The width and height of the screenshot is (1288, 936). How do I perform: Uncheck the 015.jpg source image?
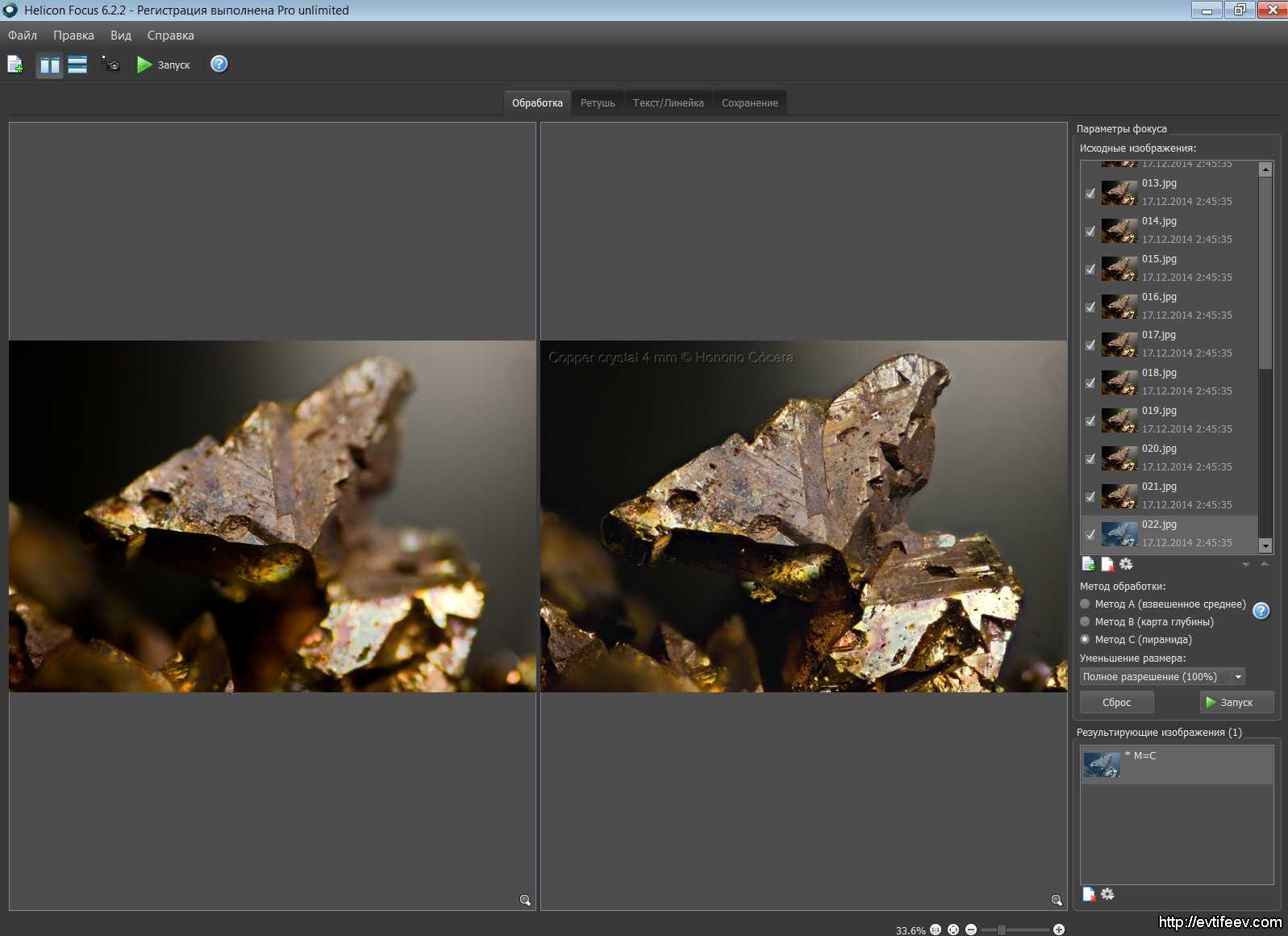point(1090,270)
